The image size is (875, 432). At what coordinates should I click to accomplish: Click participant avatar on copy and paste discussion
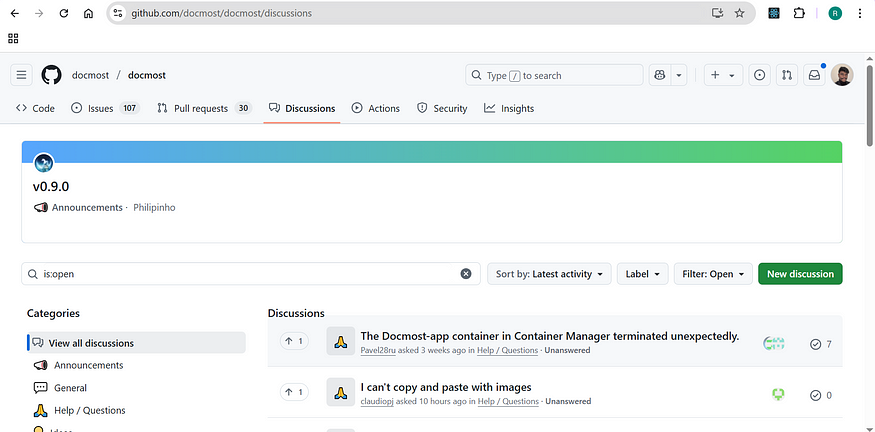tap(778, 395)
